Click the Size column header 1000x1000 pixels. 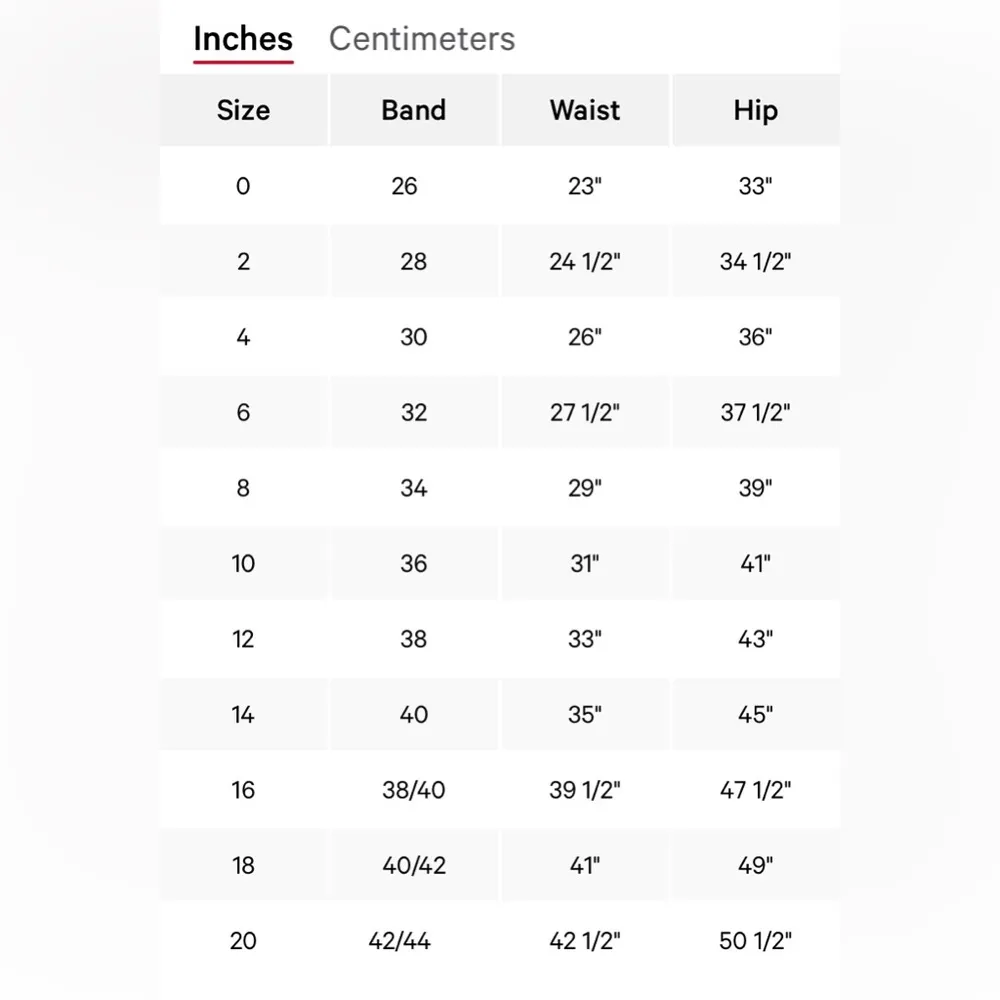pyautogui.click(x=243, y=110)
